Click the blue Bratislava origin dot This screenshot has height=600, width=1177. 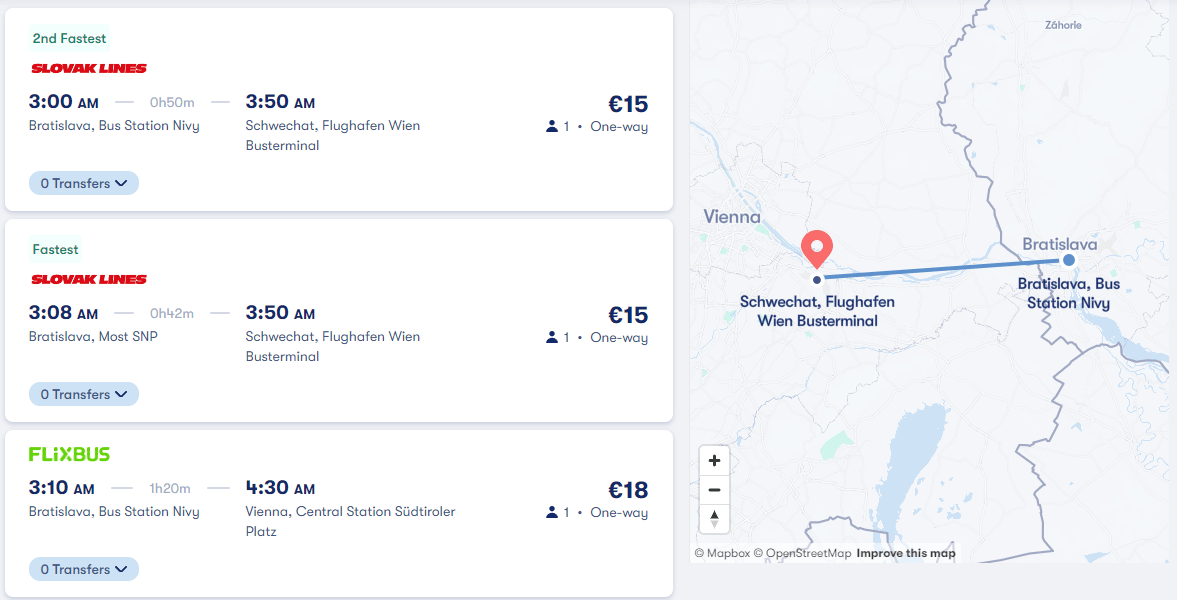click(1069, 260)
